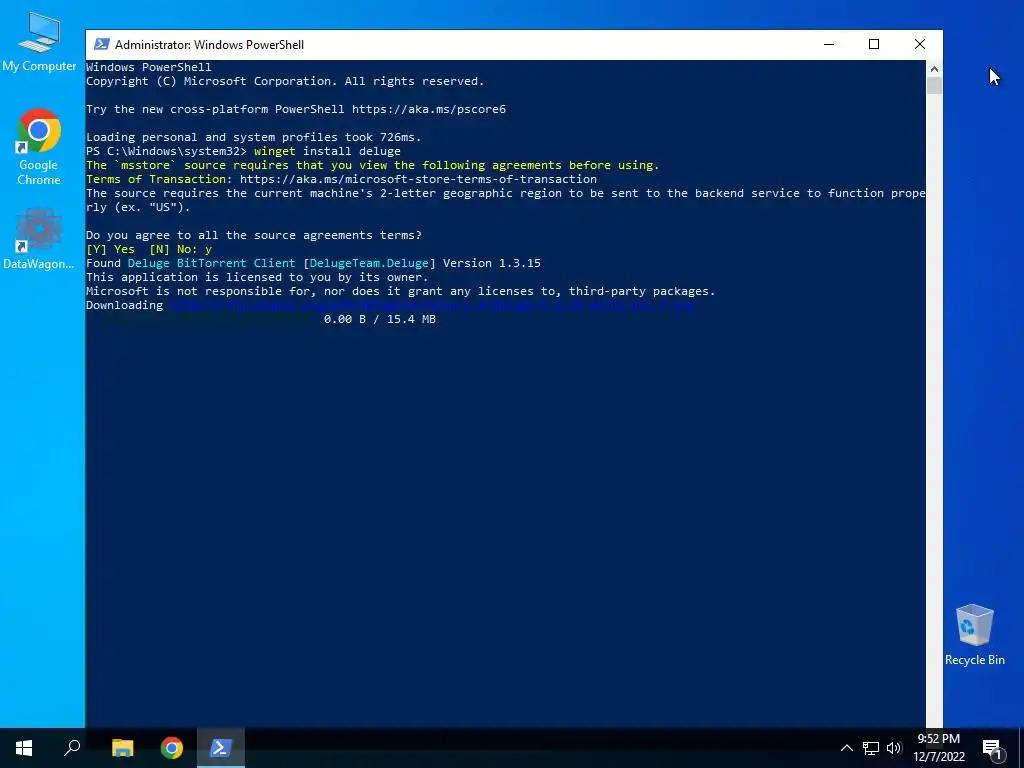This screenshot has width=1024, height=768.
Task: Launch File Explorer from the taskbar
Action: coord(123,748)
